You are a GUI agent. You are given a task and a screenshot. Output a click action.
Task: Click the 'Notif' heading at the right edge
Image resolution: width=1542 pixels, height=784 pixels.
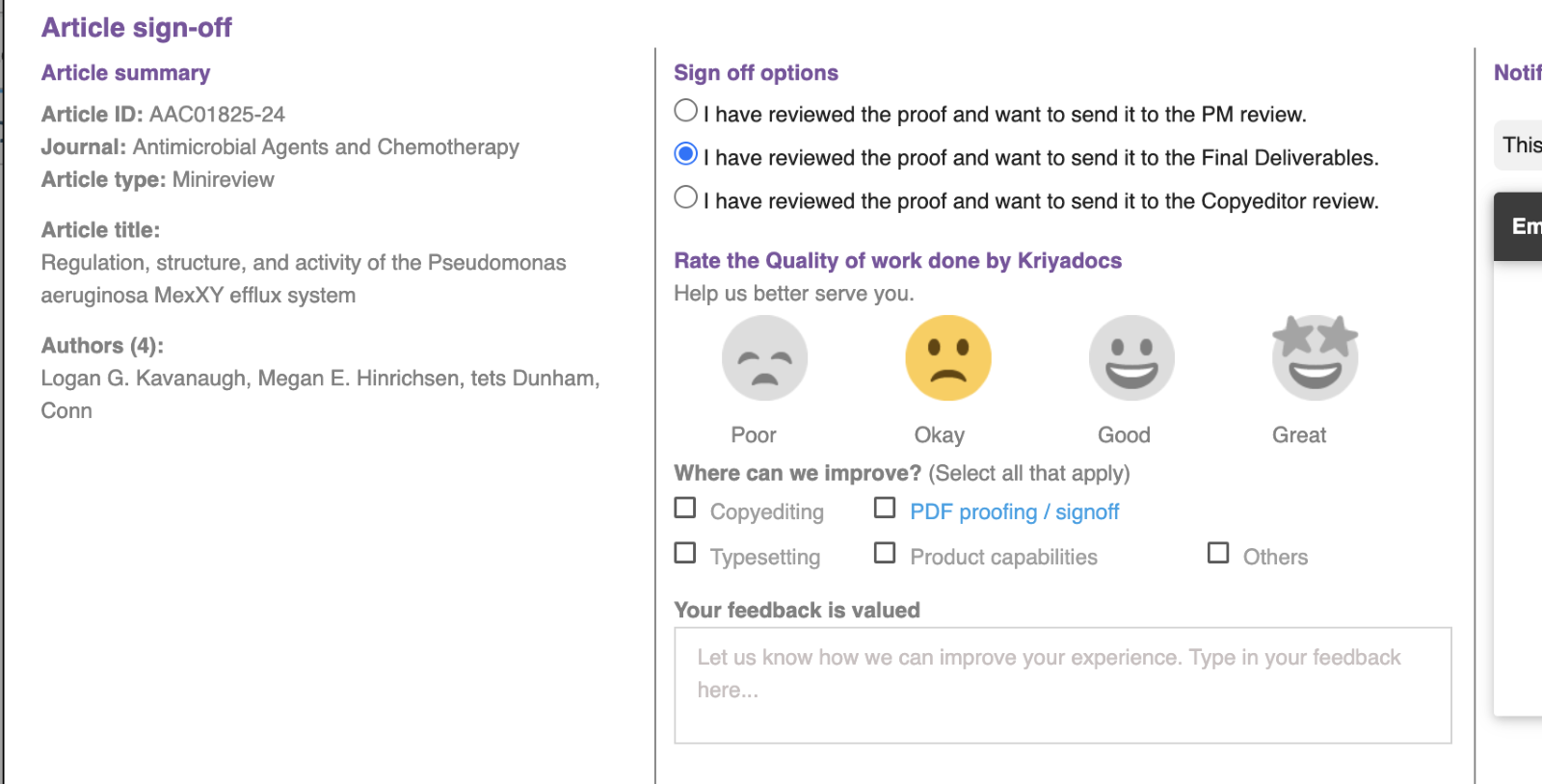pyautogui.click(x=1517, y=73)
